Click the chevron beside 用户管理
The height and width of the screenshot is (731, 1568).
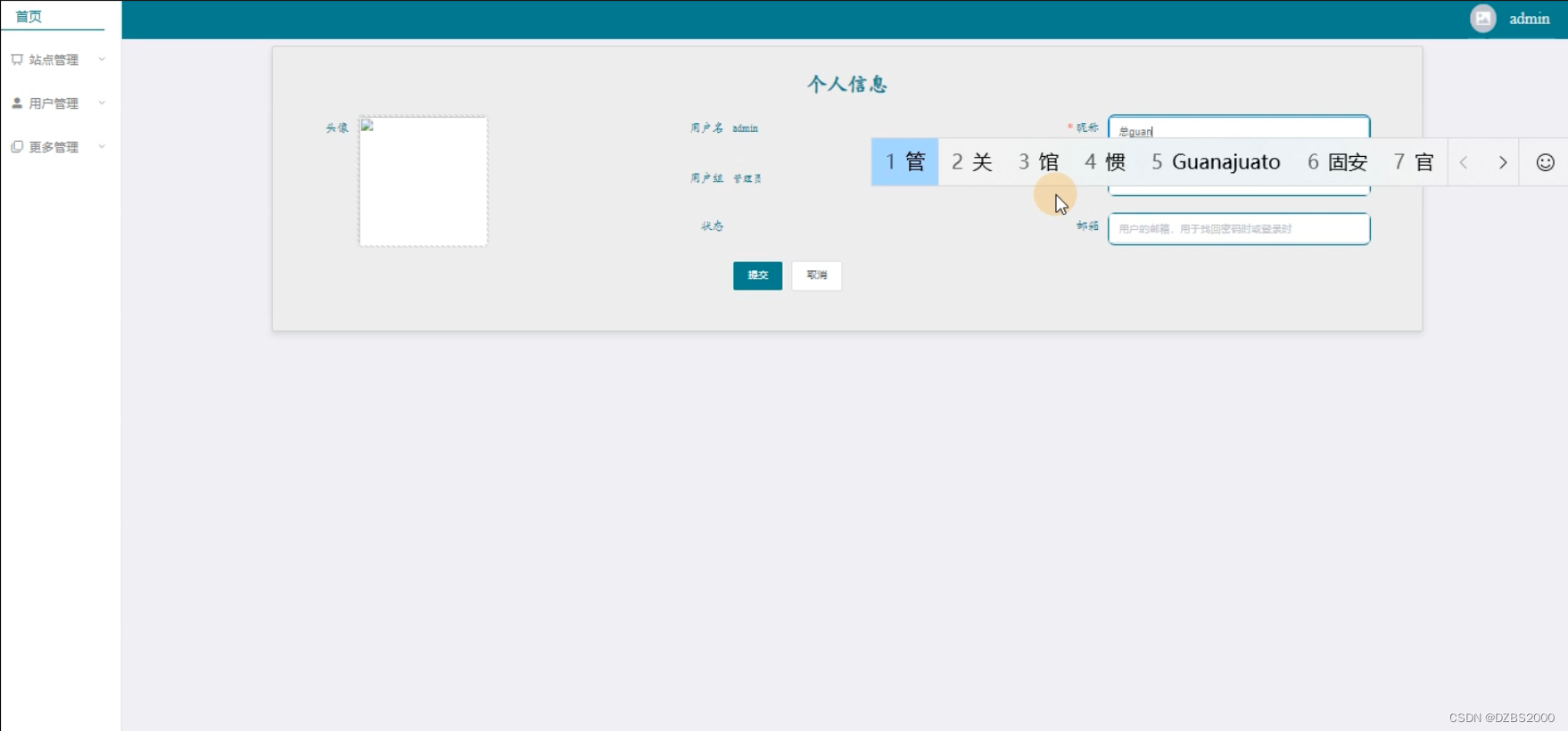(102, 103)
